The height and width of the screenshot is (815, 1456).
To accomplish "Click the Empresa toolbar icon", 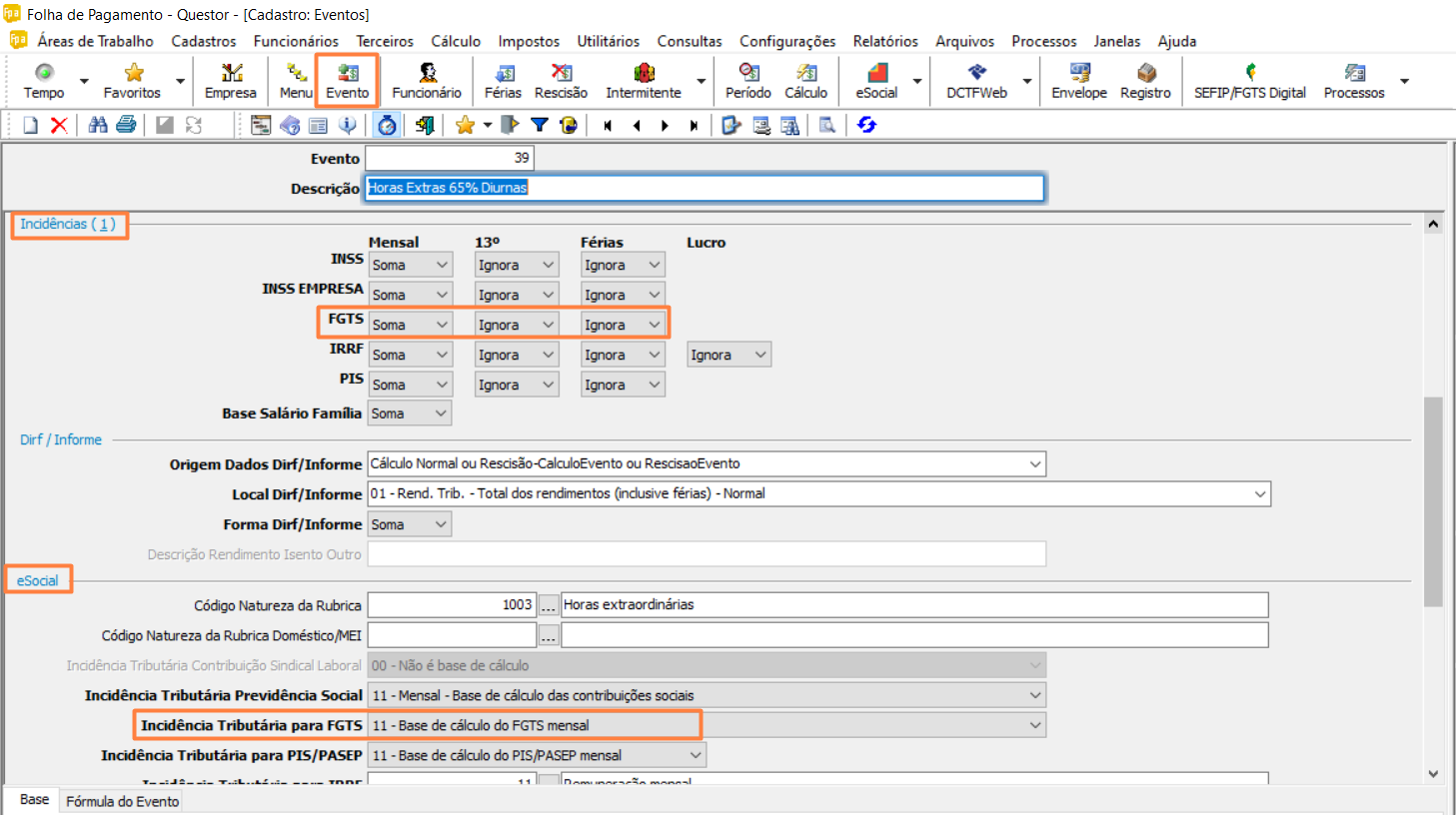I will [x=231, y=81].
